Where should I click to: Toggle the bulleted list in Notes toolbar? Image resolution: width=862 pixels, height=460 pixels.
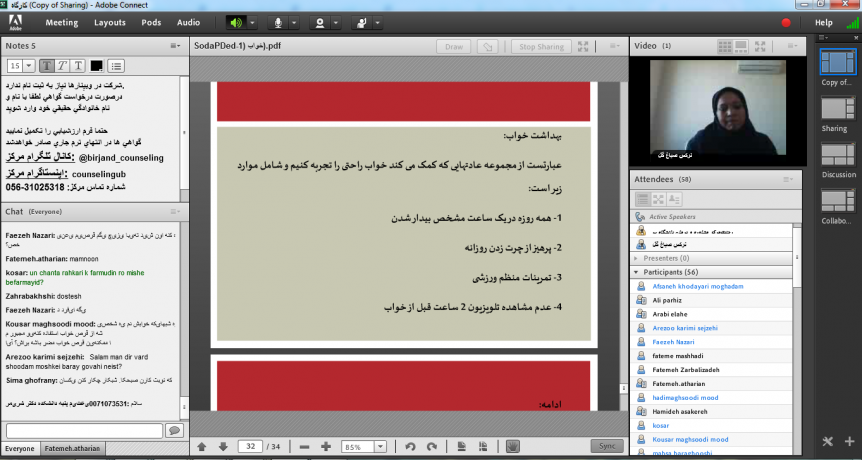coord(116,66)
